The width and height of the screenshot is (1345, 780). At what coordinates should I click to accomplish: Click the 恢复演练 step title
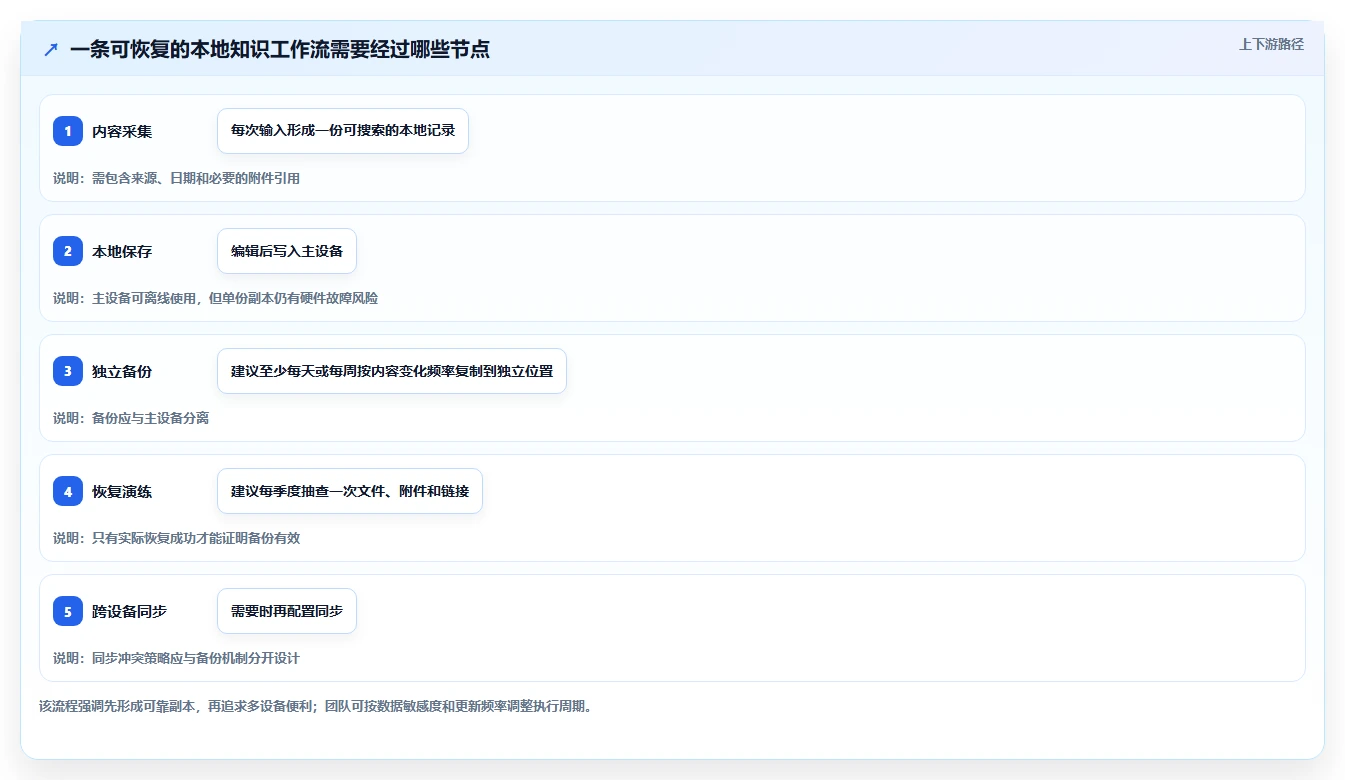pos(122,491)
